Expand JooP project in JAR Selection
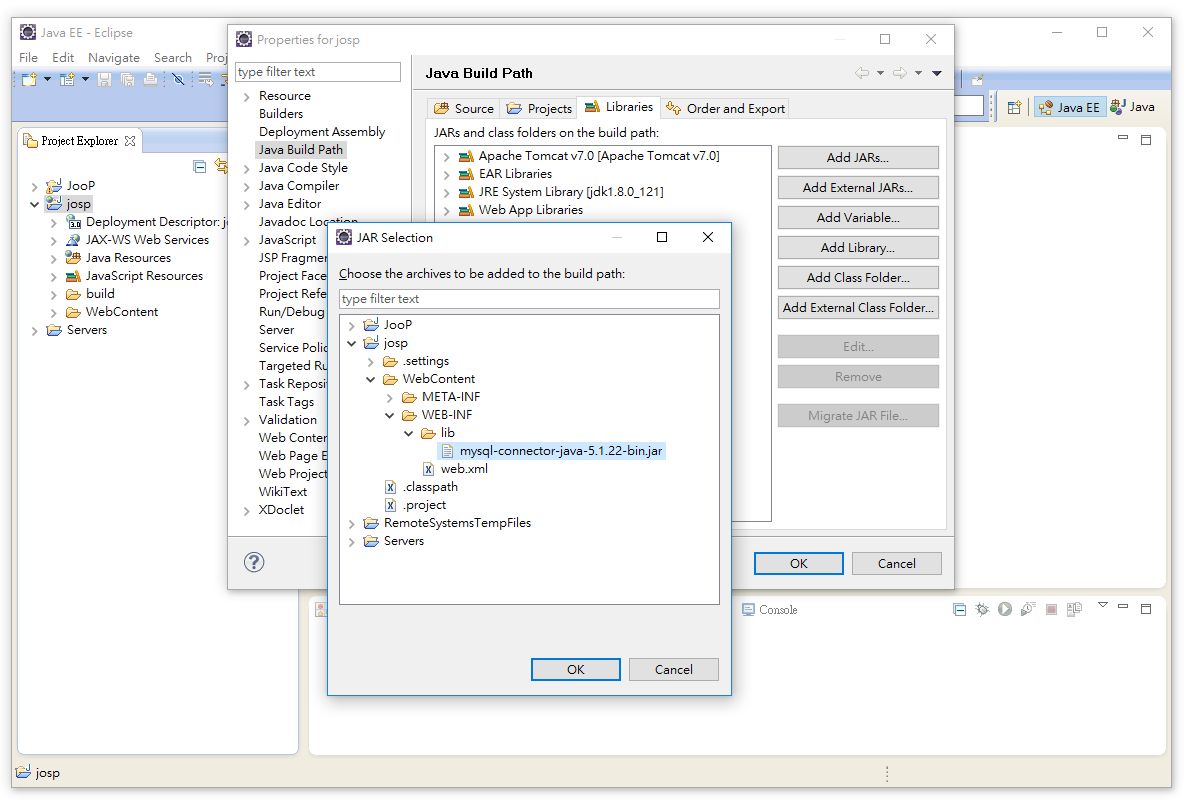The height and width of the screenshot is (802, 1194). [352, 326]
